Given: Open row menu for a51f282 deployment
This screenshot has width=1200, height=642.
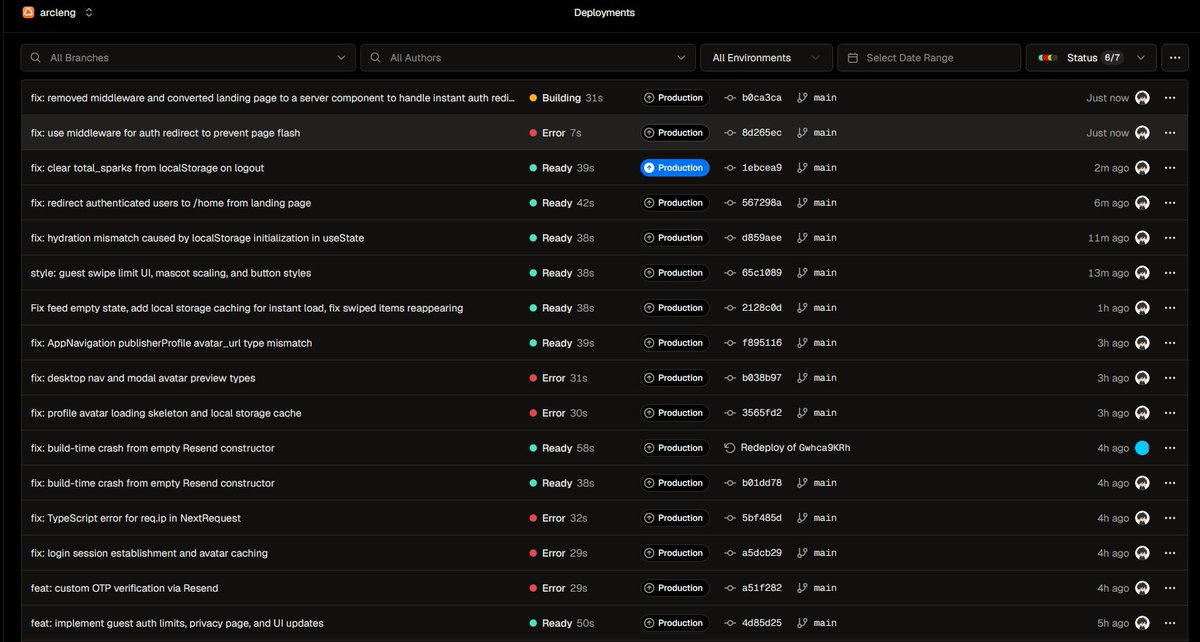Looking at the screenshot, I should point(1170,588).
